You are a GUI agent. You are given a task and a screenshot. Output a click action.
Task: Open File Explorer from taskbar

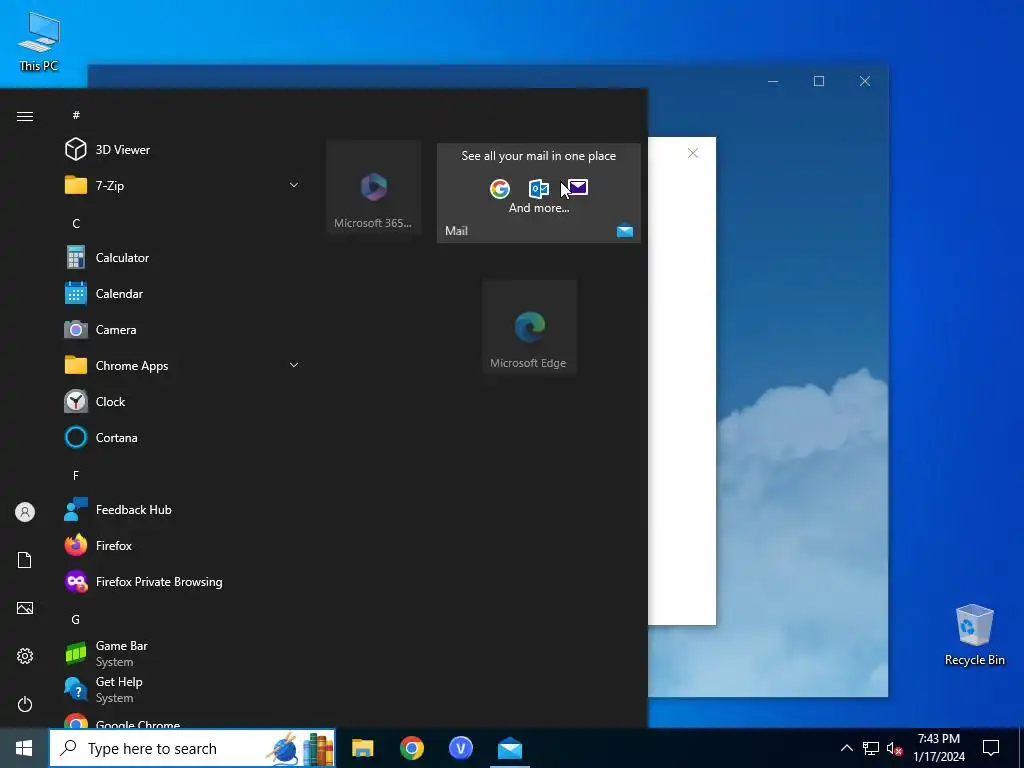click(x=362, y=748)
